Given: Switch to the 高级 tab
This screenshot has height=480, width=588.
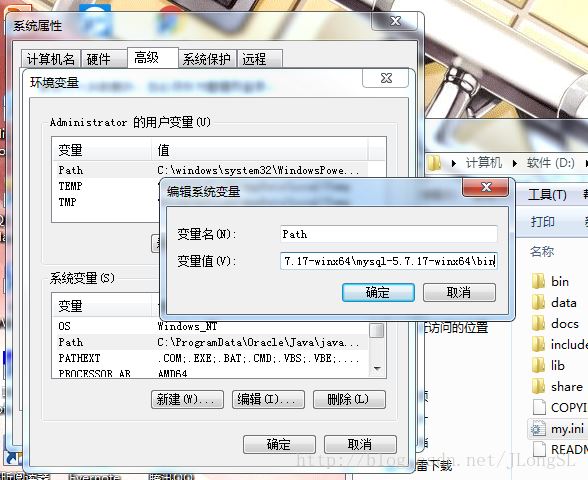Looking at the screenshot, I should (153, 58).
